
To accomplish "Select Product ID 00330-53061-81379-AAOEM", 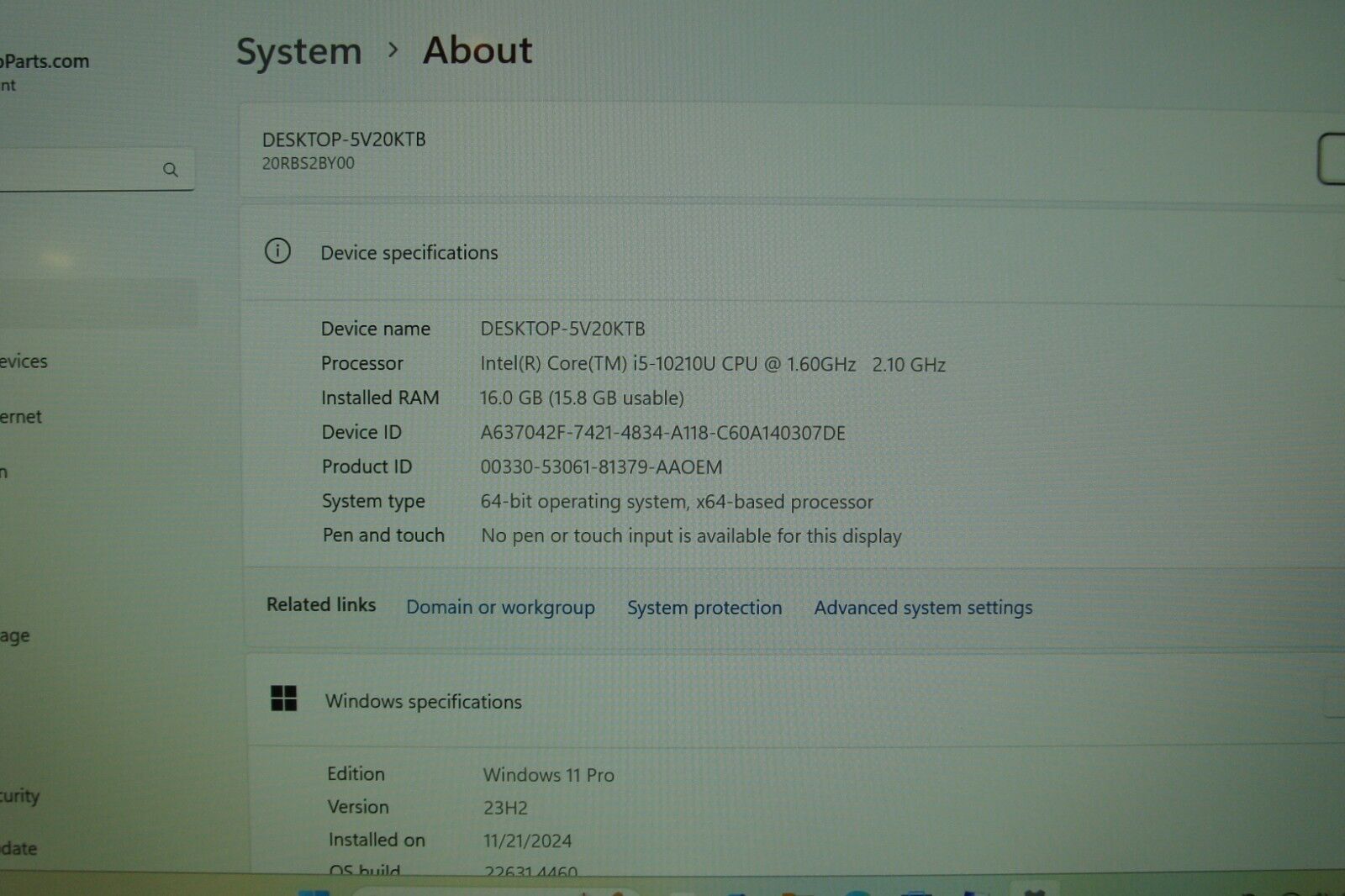I will (x=601, y=467).
